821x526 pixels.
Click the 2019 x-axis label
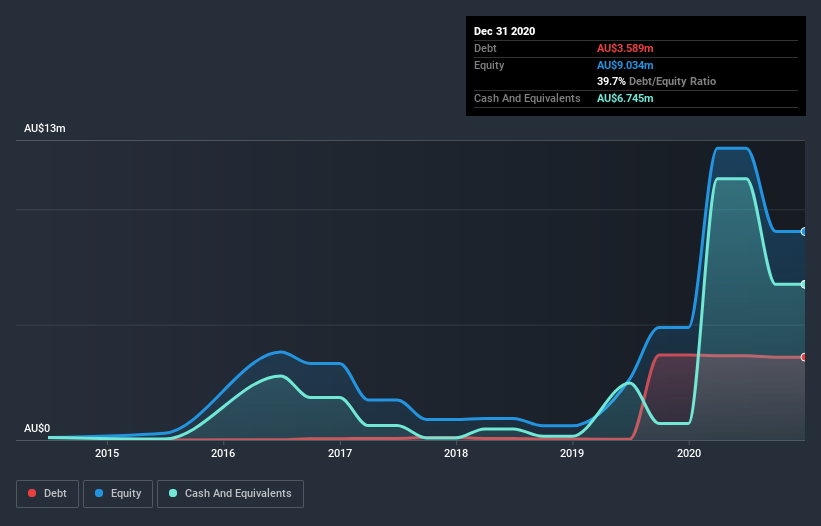click(x=572, y=453)
